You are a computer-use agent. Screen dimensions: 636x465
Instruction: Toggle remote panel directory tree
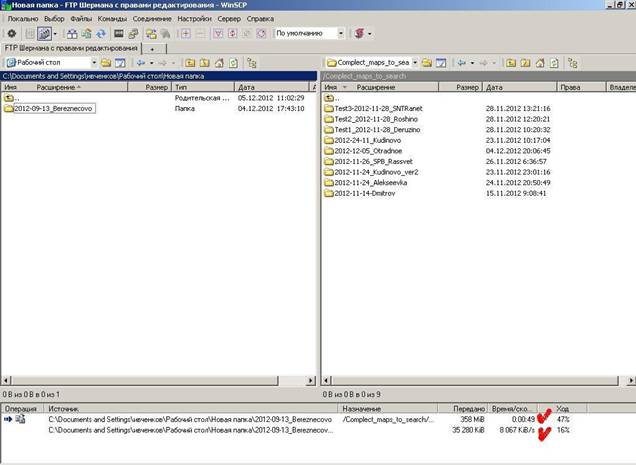click(572, 63)
